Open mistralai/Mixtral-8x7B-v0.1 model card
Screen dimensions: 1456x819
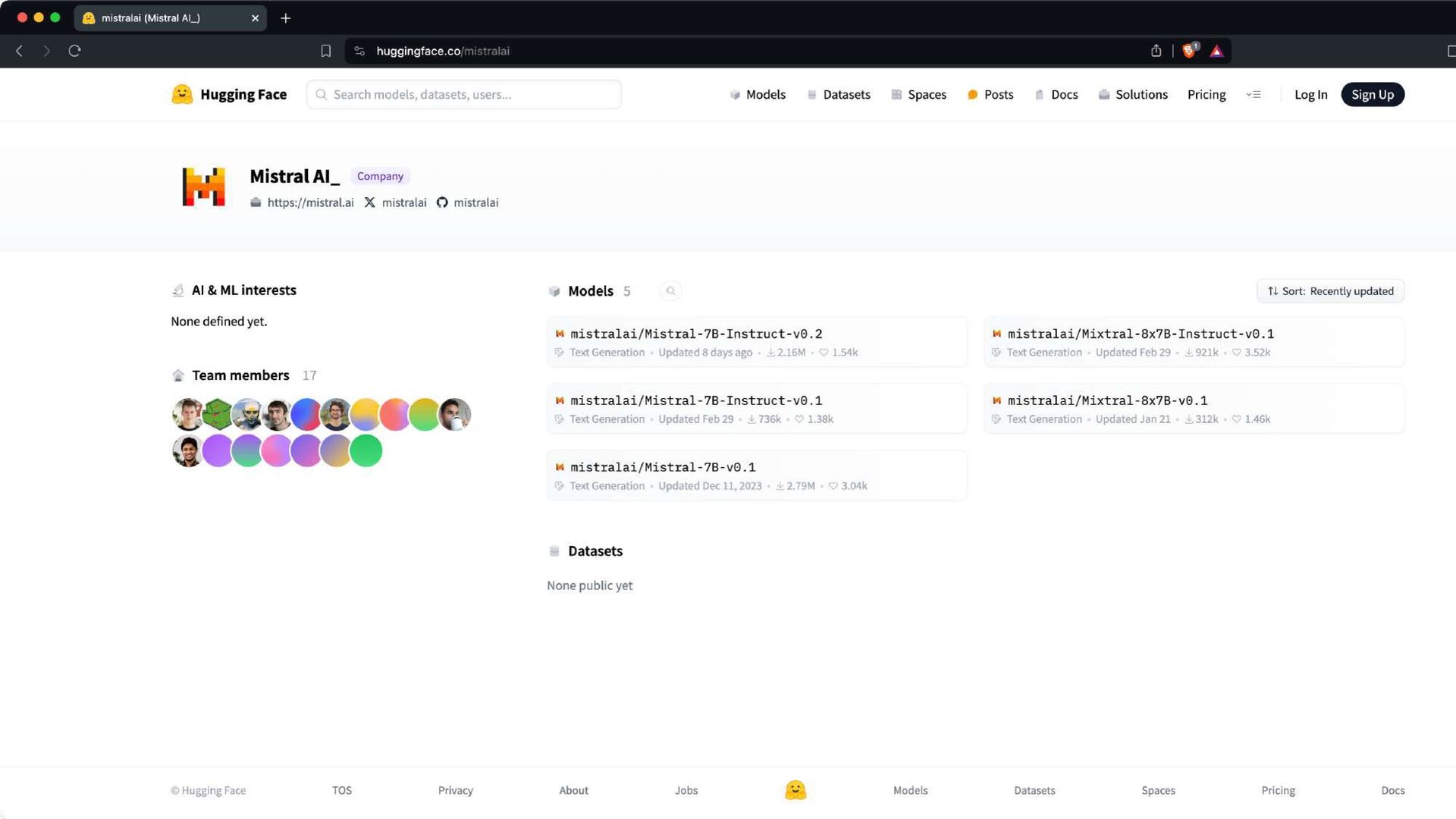coord(1194,409)
